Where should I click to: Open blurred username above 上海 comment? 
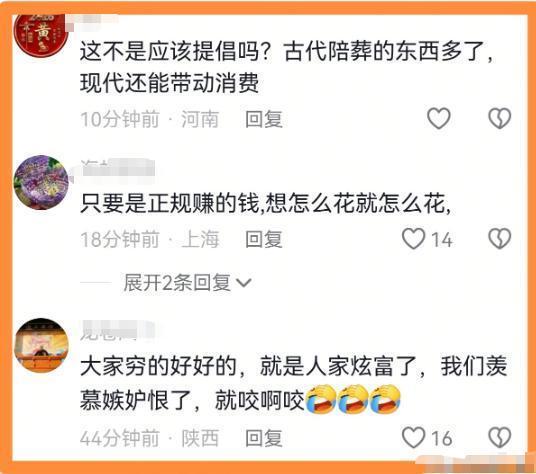click(x=116, y=167)
